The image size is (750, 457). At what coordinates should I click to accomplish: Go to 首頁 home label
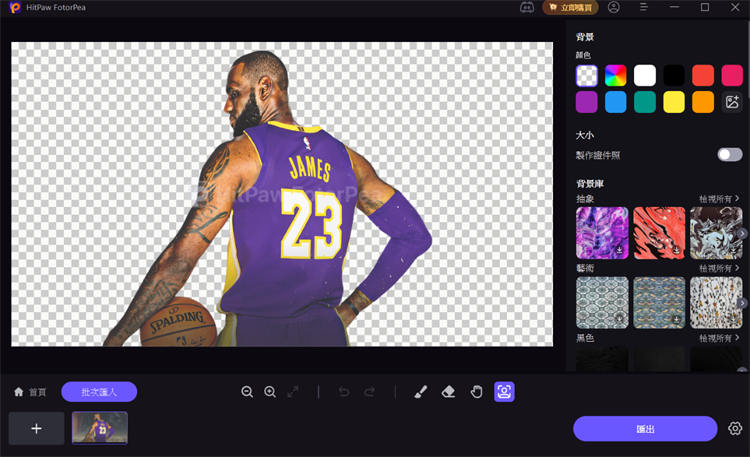click(x=37, y=392)
